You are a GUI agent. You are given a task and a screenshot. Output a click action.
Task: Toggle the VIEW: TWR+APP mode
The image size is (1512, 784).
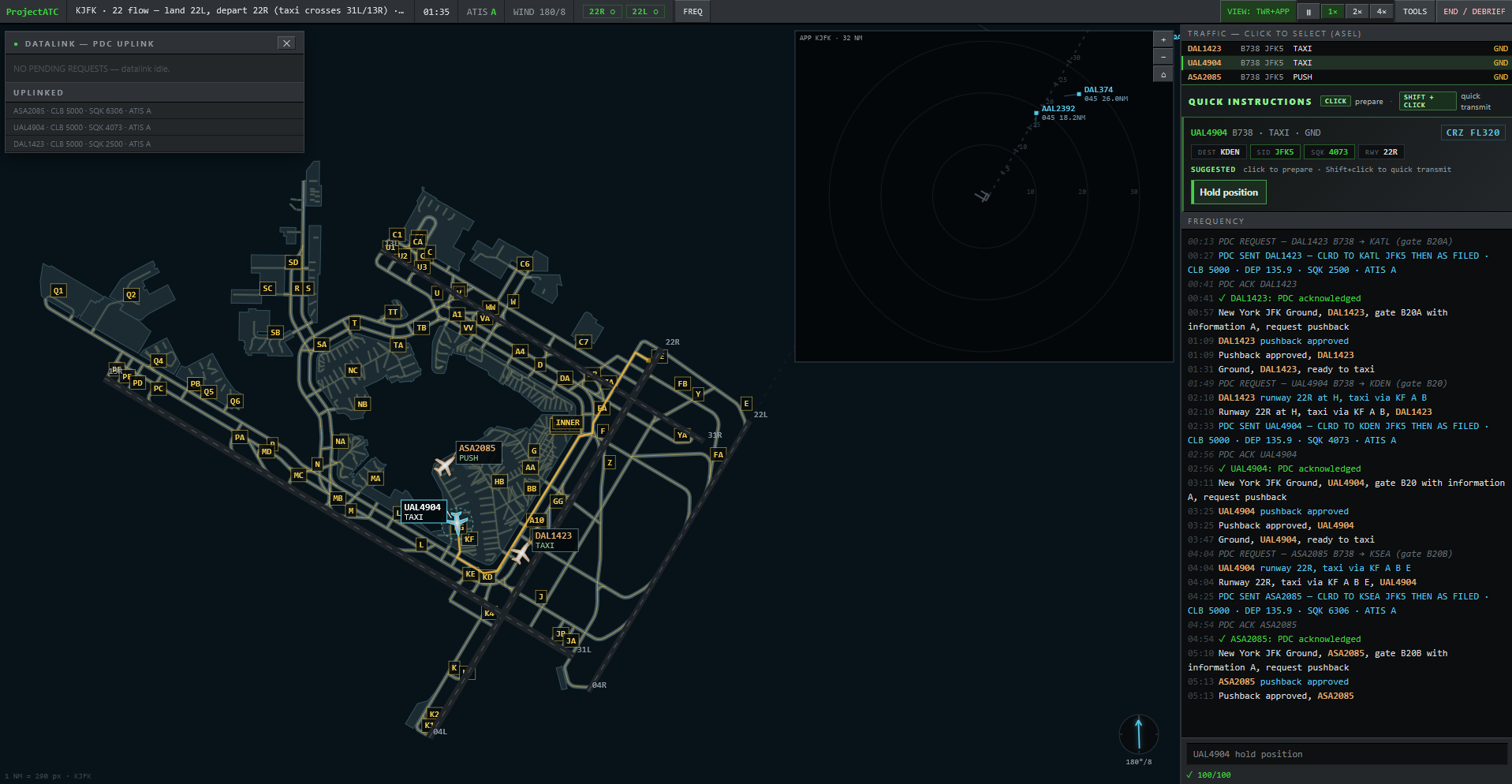pos(1258,12)
